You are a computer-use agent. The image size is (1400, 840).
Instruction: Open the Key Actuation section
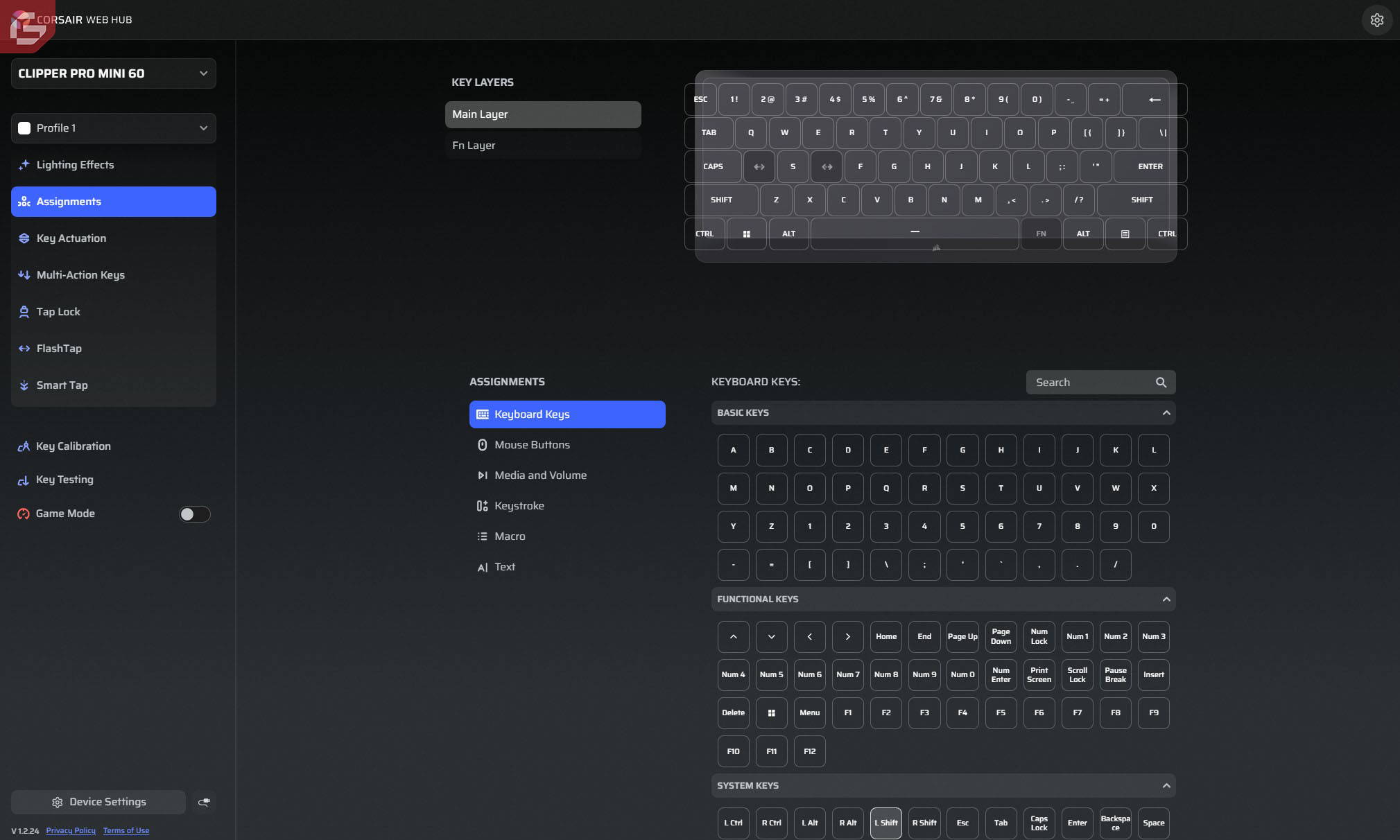(114, 238)
